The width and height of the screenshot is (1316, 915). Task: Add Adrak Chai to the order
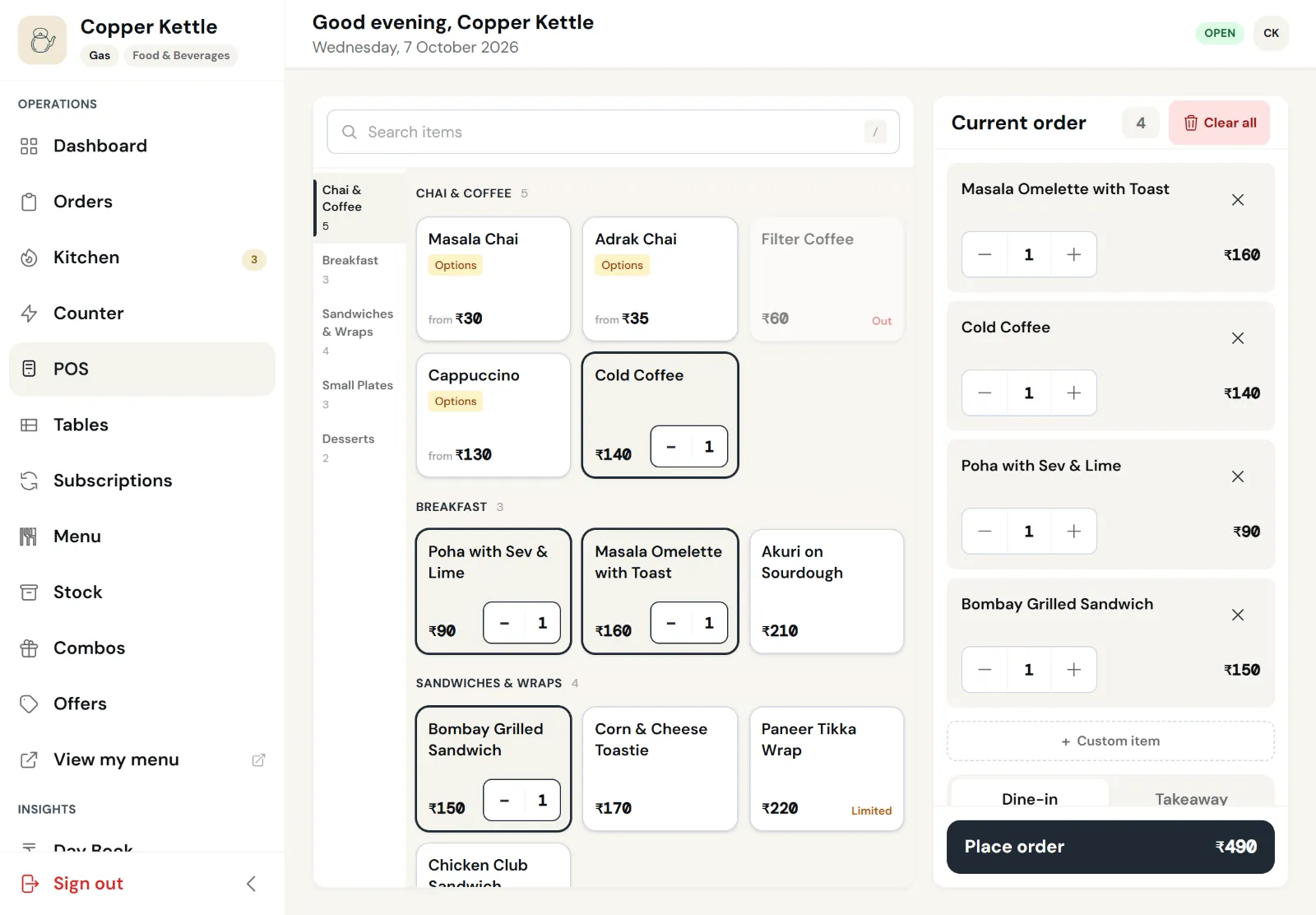pyautogui.click(x=660, y=279)
